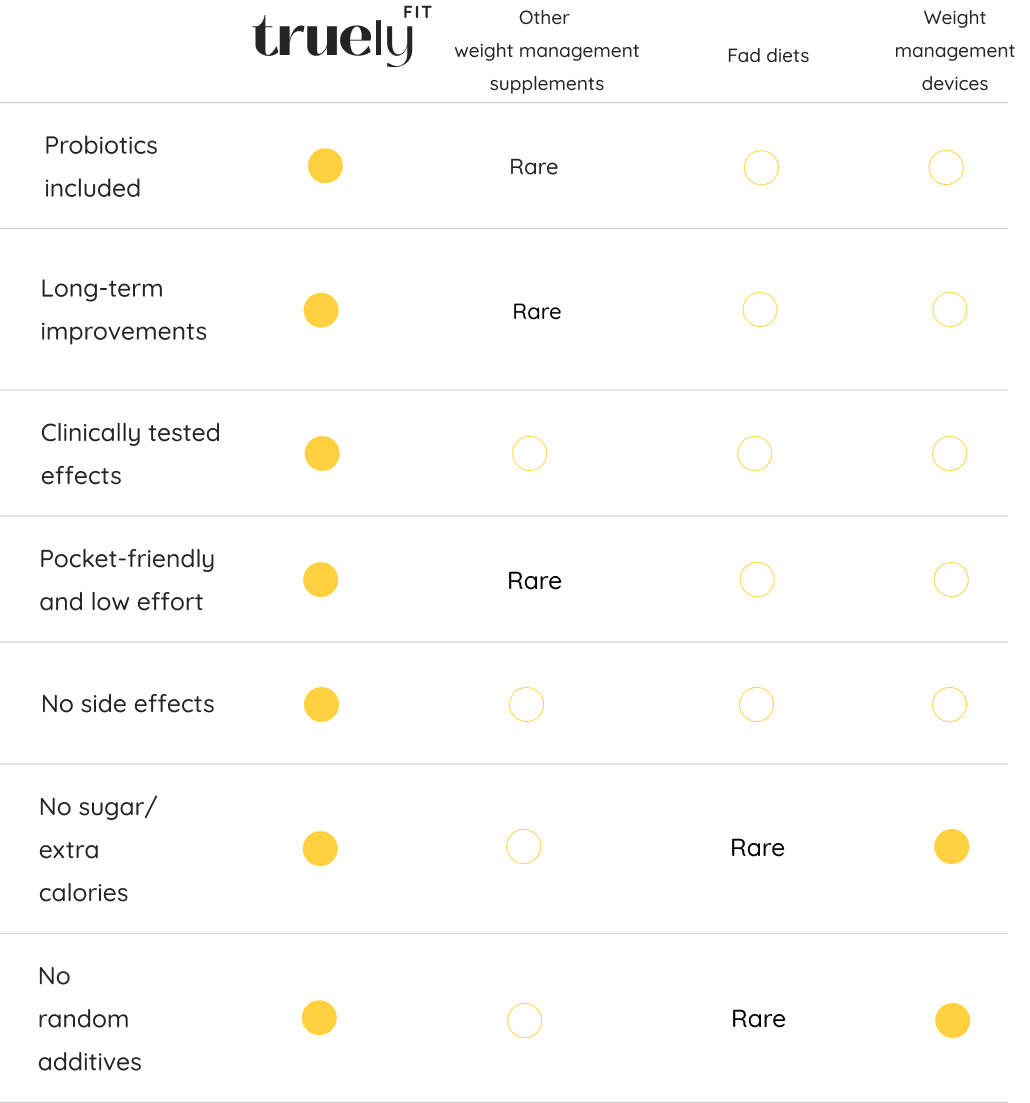
Task: Click 'Rare' in the Probiotics included row
Action: (534, 167)
